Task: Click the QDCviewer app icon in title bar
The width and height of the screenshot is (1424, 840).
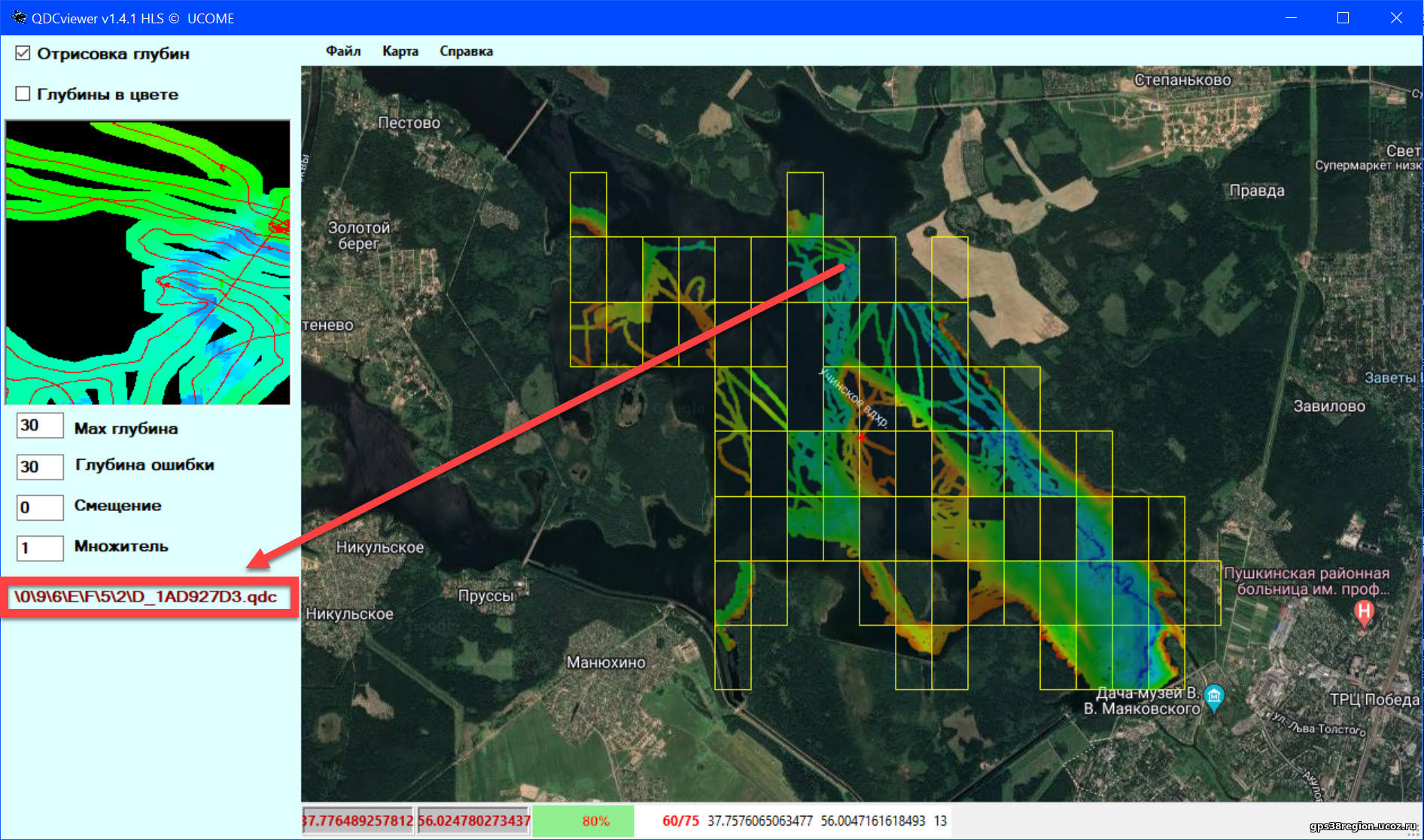Action: [x=18, y=17]
